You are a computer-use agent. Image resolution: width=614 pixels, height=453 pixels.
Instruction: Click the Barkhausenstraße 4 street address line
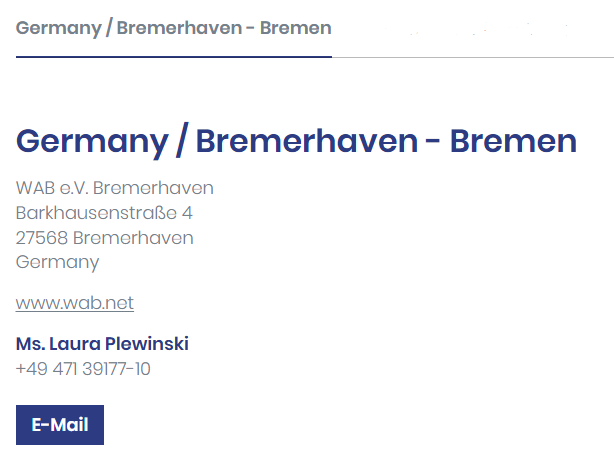[104, 213]
